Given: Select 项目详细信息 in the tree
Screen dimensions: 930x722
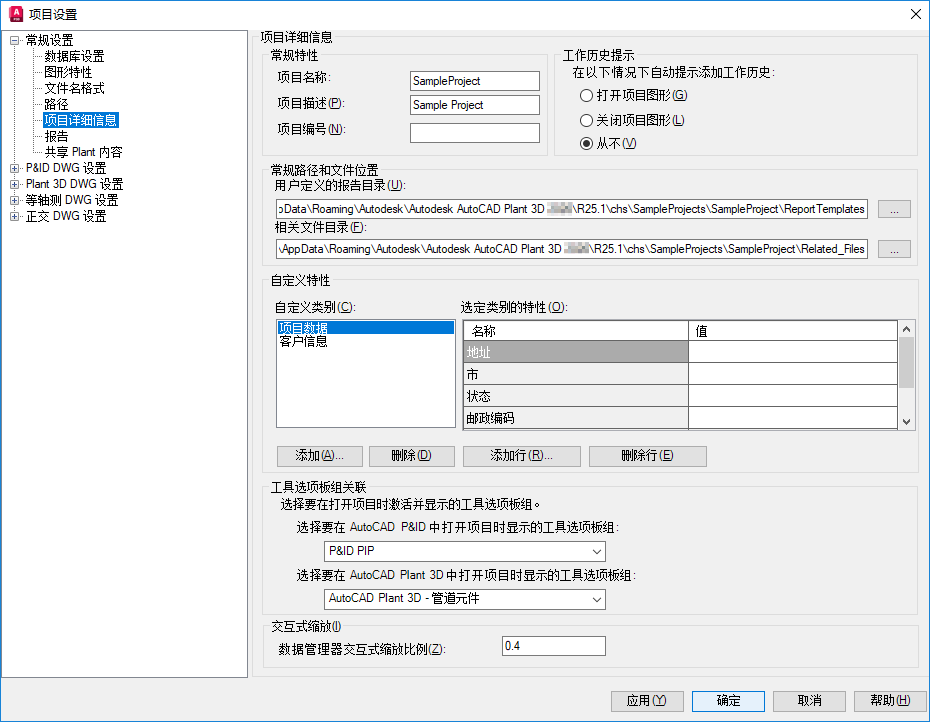Looking at the screenshot, I should (x=81, y=120).
